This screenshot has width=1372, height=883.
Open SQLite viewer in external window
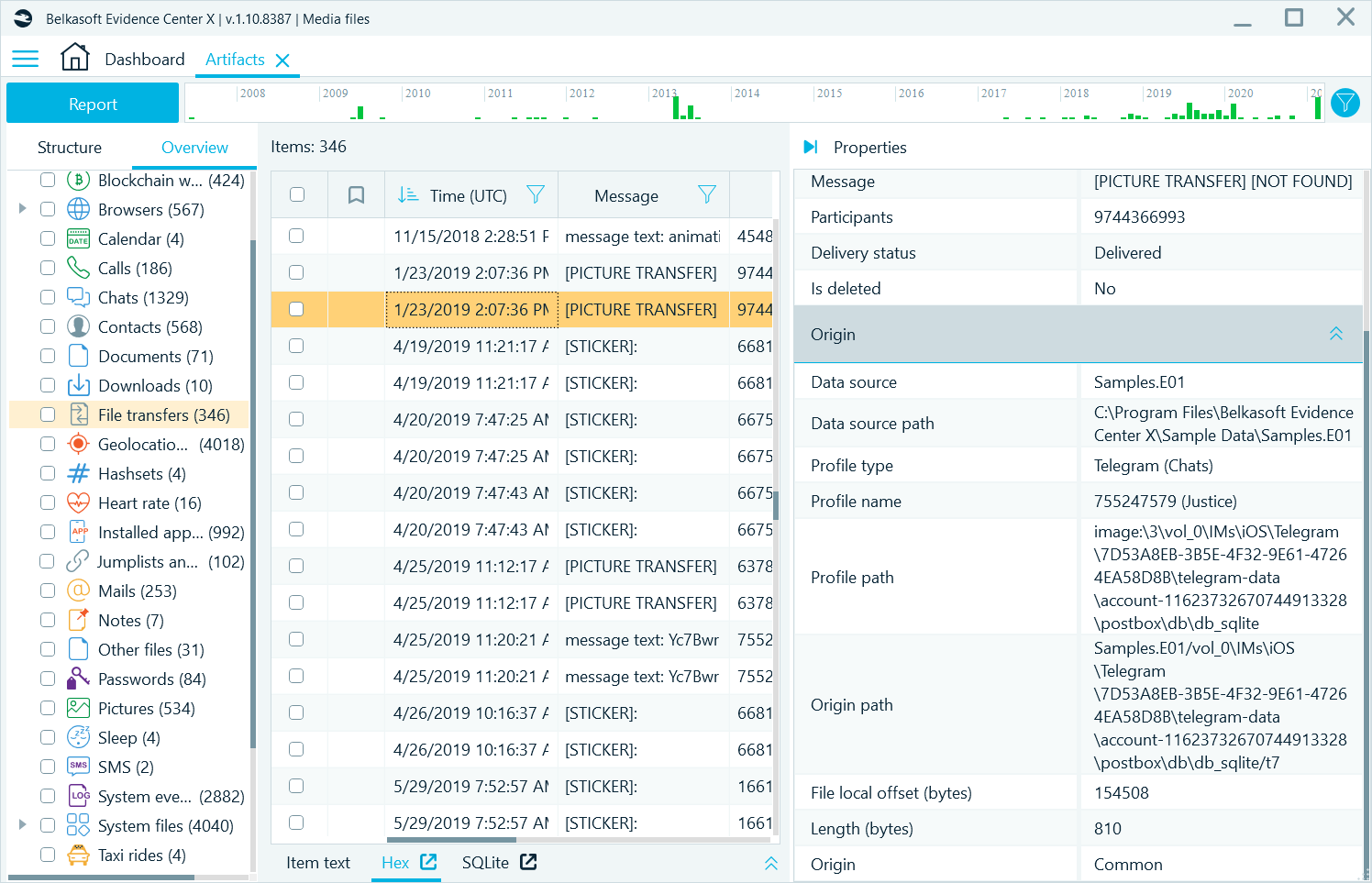pyautogui.click(x=528, y=862)
